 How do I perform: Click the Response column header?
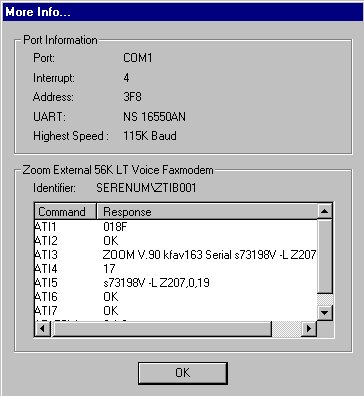tap(207, 212)
